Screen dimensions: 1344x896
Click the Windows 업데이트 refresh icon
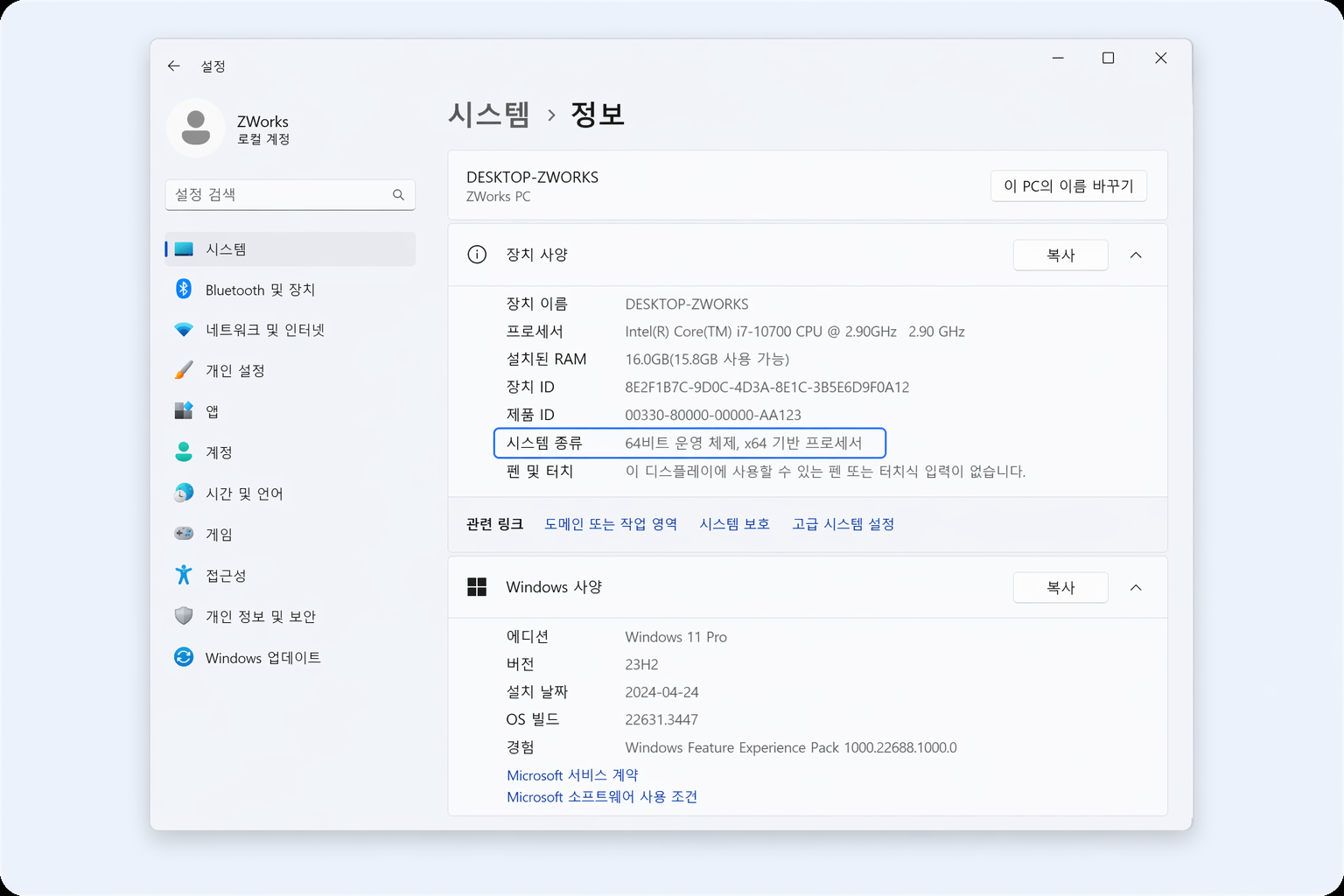(x=184, y=657)
